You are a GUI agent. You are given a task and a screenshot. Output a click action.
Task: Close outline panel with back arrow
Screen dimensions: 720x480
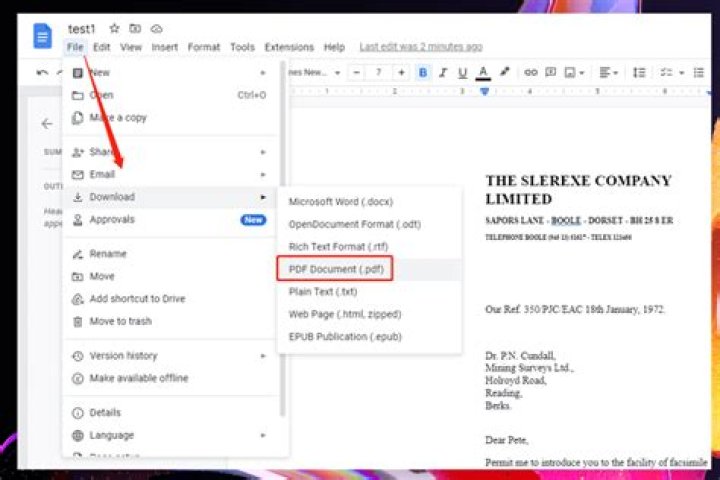[x=47, y=124]
